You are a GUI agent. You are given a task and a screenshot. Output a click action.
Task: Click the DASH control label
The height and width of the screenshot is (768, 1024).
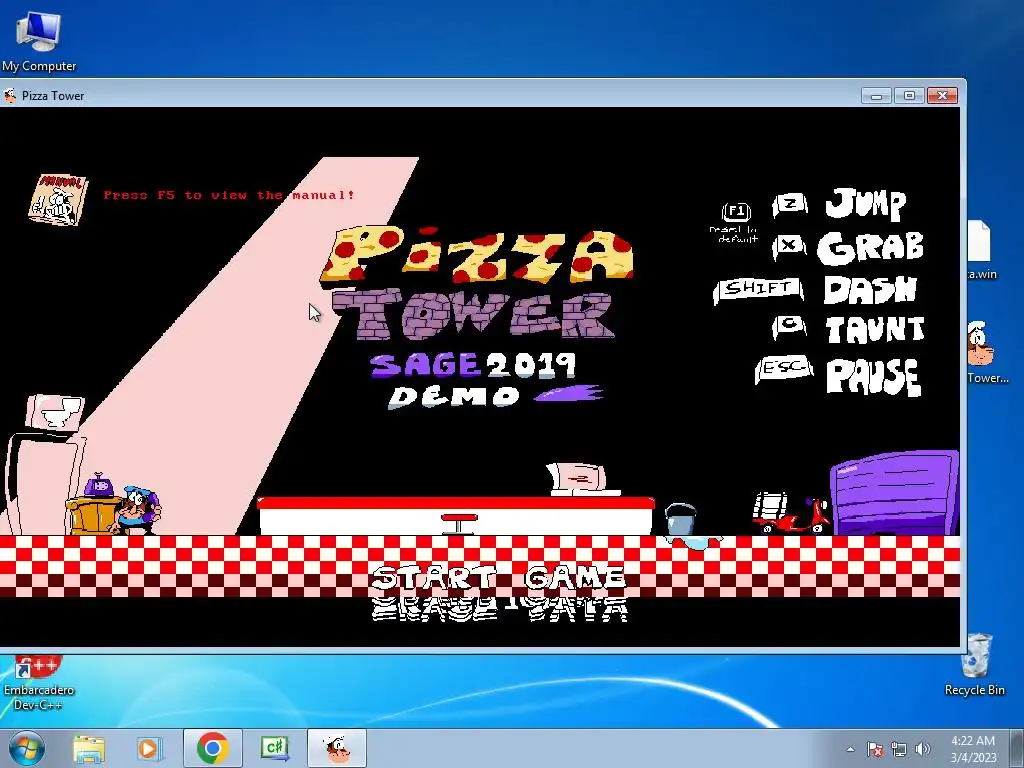pos(870,290)
